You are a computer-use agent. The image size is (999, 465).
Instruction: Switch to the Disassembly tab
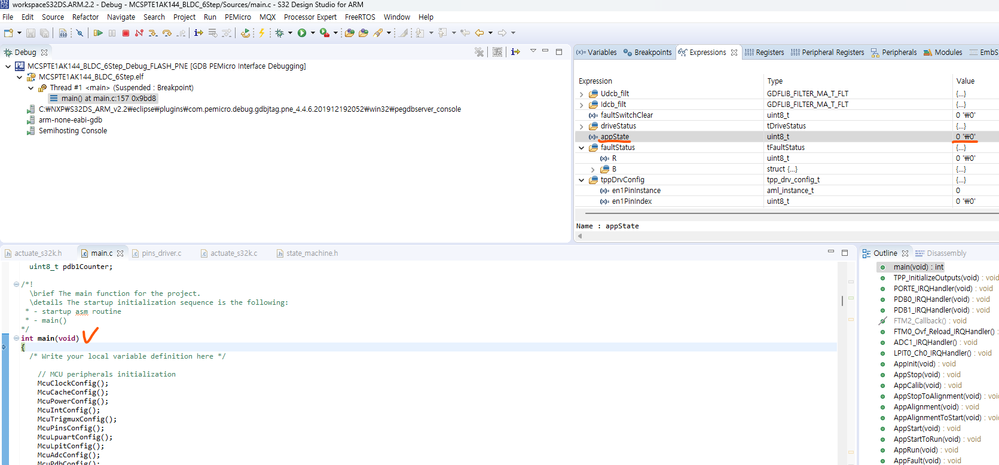pyautogui.click(x=942, y=254)
